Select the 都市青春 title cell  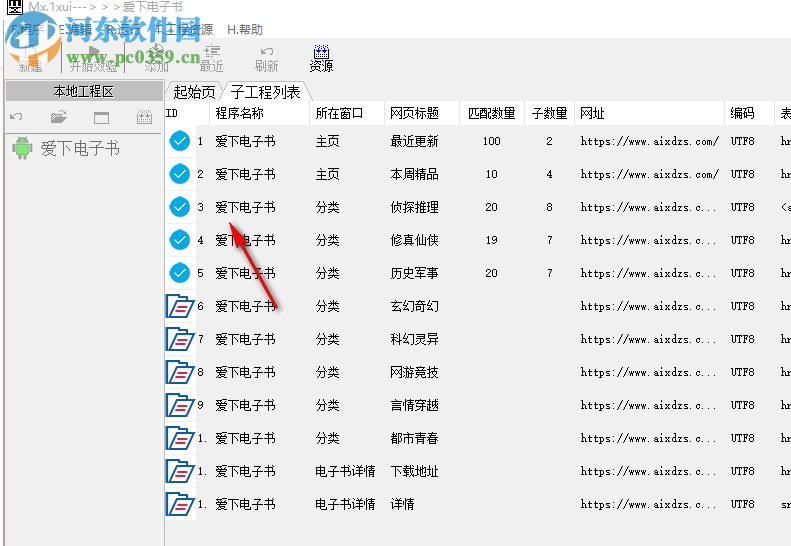pyautogui.click(x=414, y=438)
